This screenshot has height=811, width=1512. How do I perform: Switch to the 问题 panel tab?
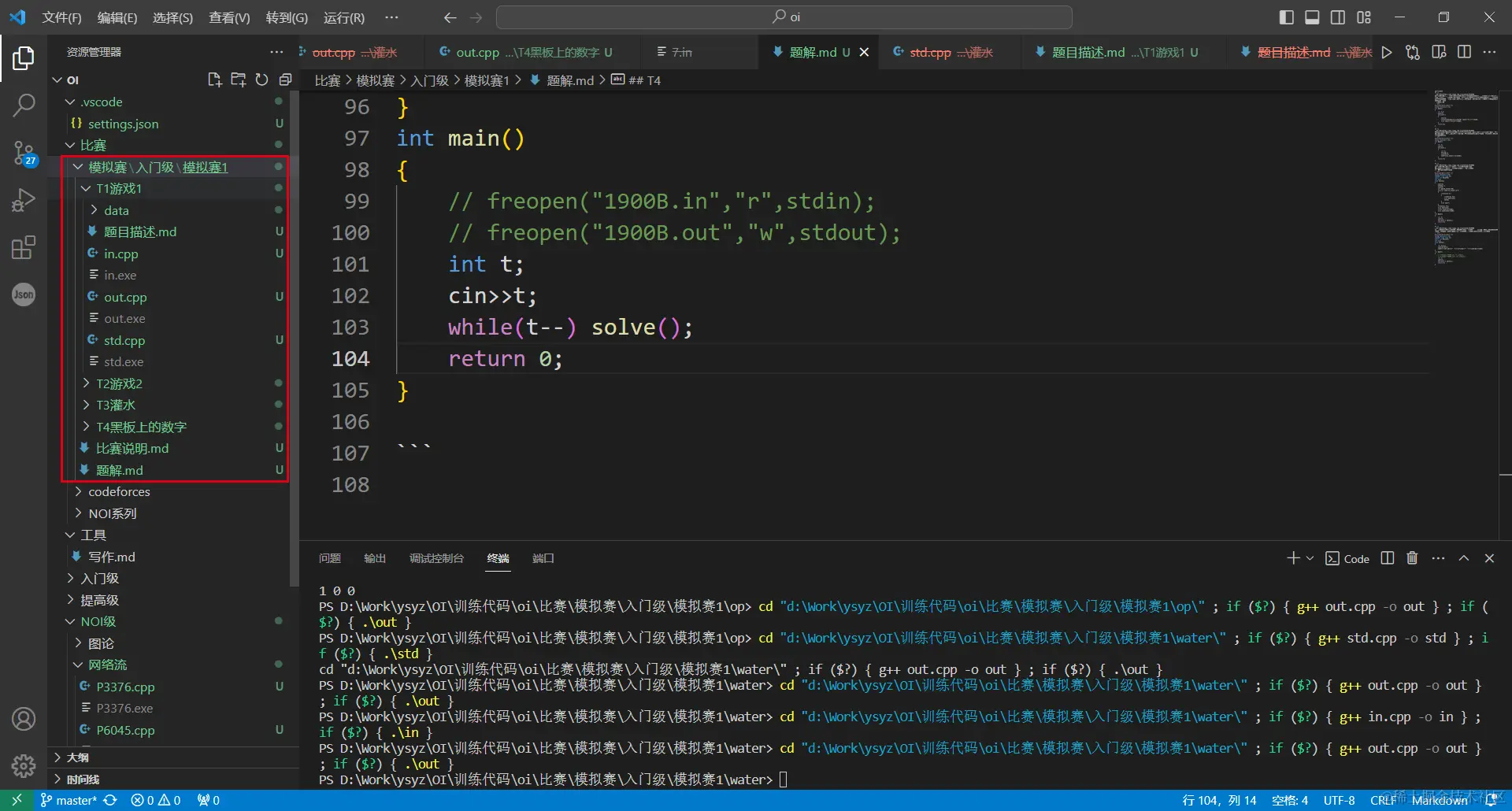pos(330,558)
